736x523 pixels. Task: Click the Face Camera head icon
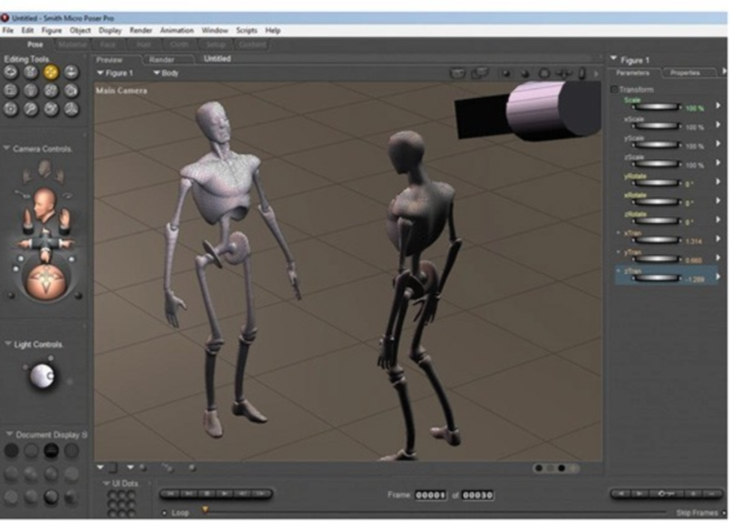[45, 168]
